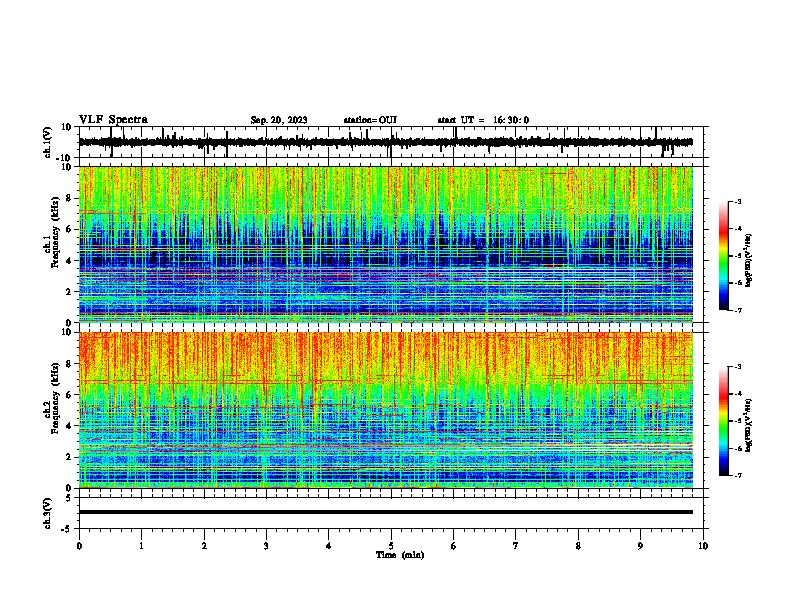
Task: Click the ch.3(V) axis label
Action: (x=48, y=513)
